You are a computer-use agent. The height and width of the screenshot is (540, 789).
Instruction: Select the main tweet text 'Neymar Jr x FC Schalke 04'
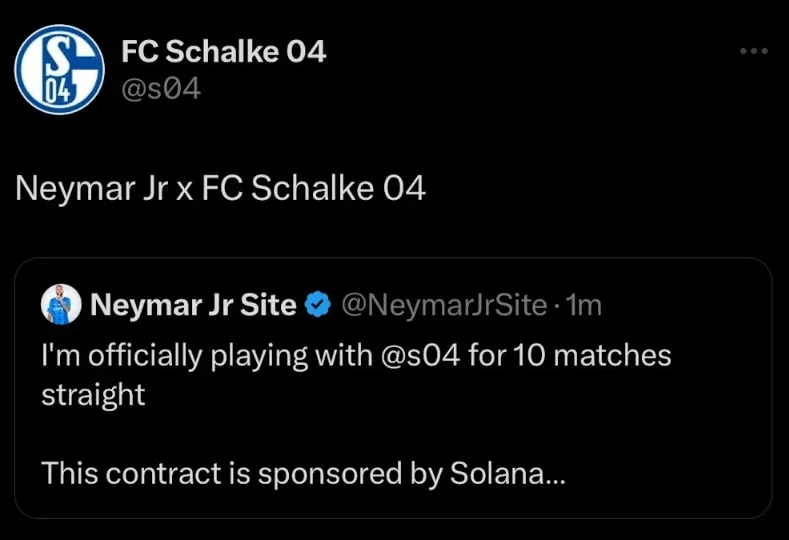(x=221, y=188)
